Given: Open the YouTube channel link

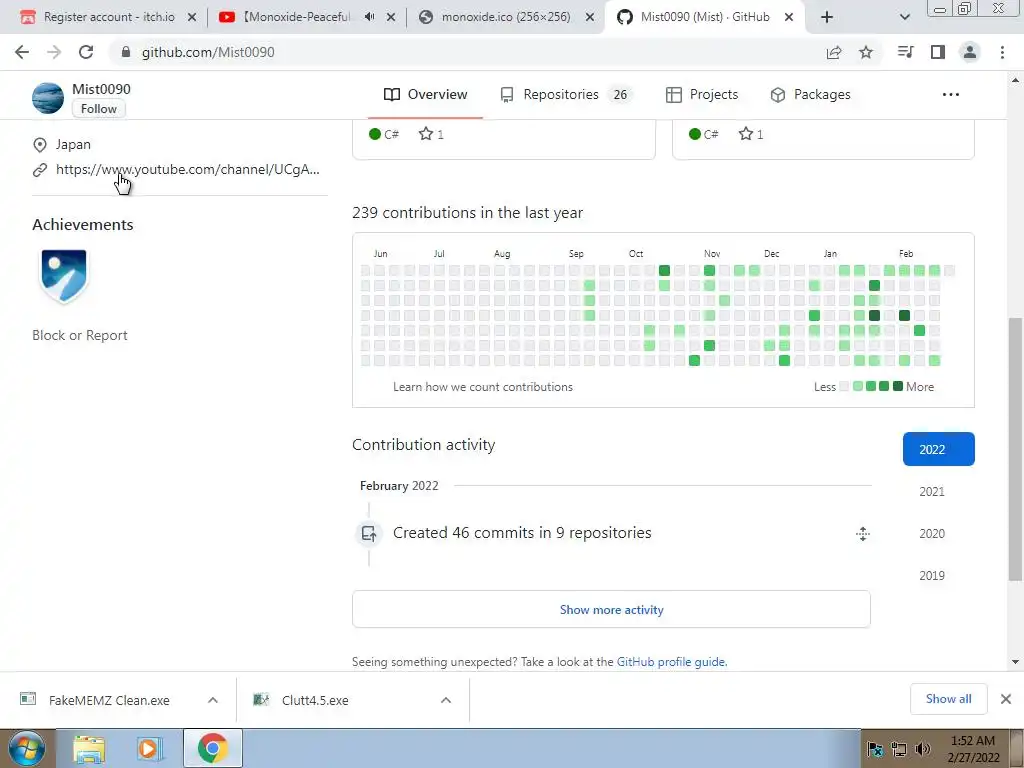Looking at the screenshot, I should 187,170.
